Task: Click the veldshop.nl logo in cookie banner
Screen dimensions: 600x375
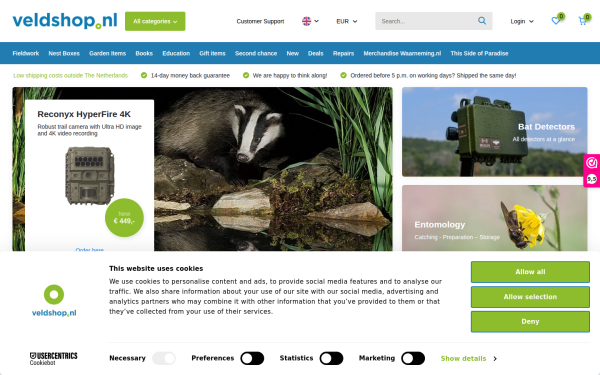Action: (54, 301)
